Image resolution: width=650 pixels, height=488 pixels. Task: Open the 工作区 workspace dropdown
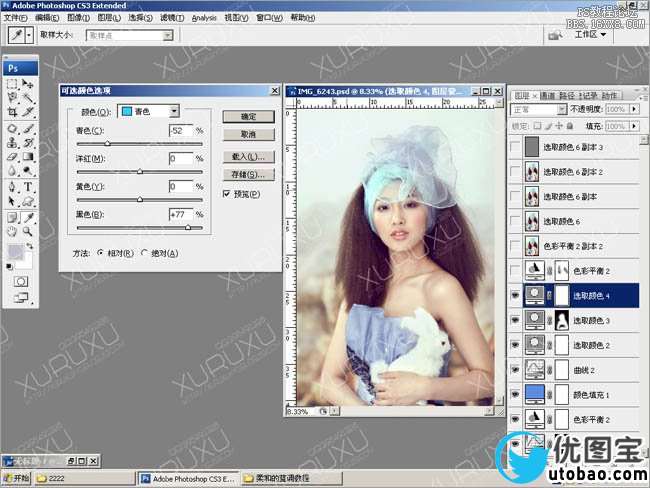591,34
